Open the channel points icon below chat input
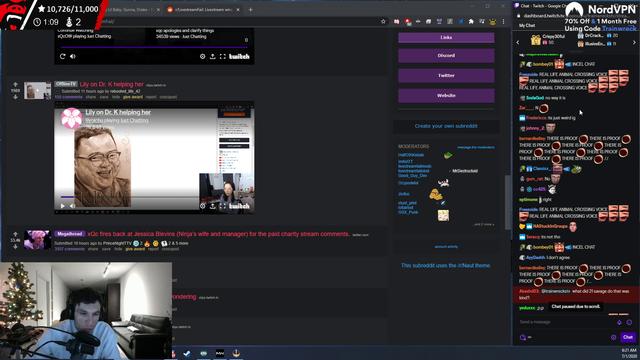 523,337
